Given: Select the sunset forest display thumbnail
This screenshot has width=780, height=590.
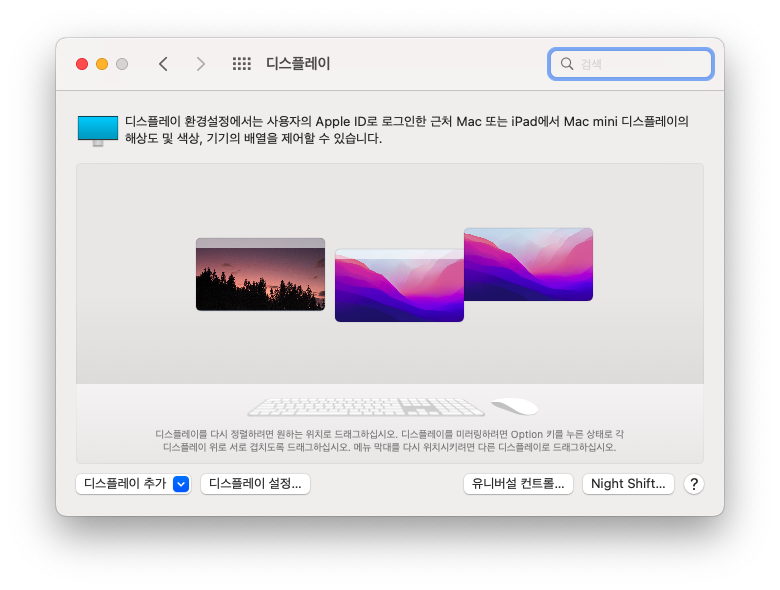Looking at the screenshot, I should 260,274.
